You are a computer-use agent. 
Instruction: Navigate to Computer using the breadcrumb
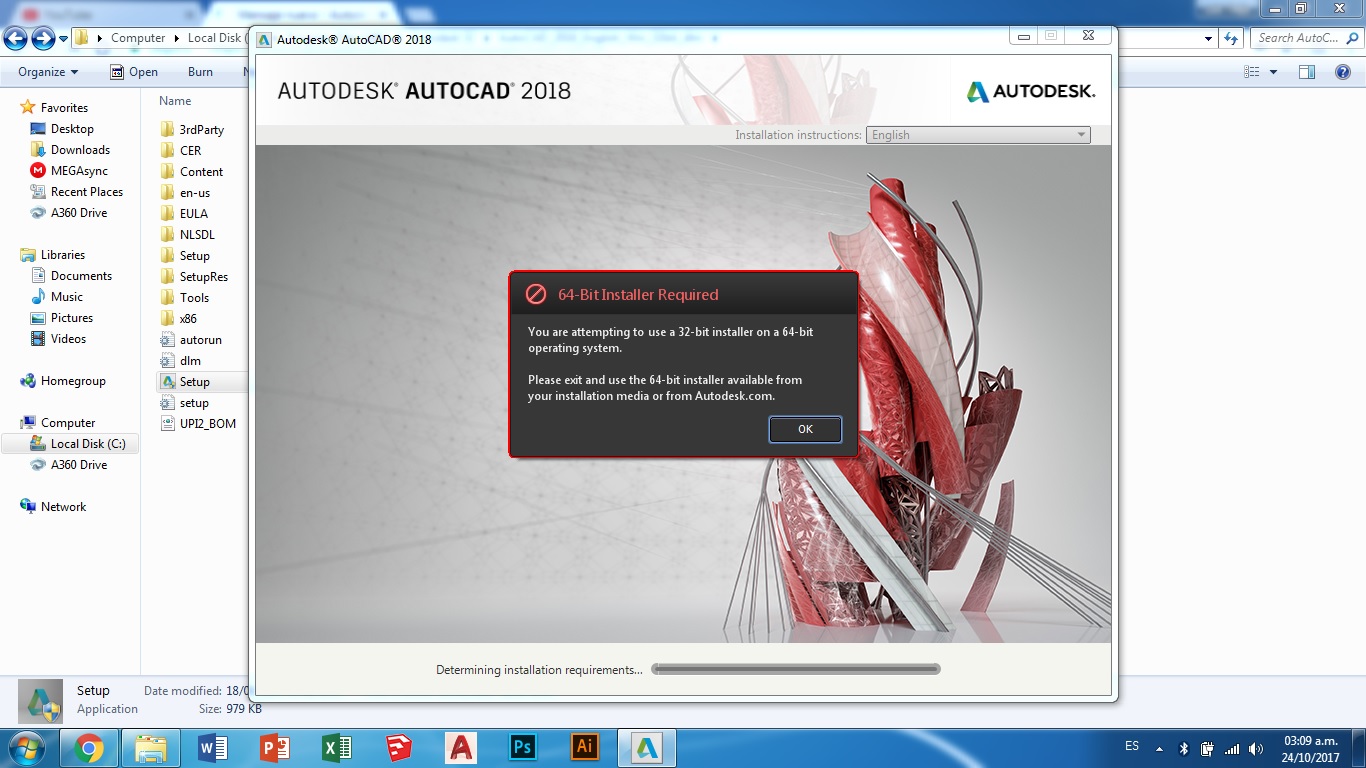[x=139, y=37]
